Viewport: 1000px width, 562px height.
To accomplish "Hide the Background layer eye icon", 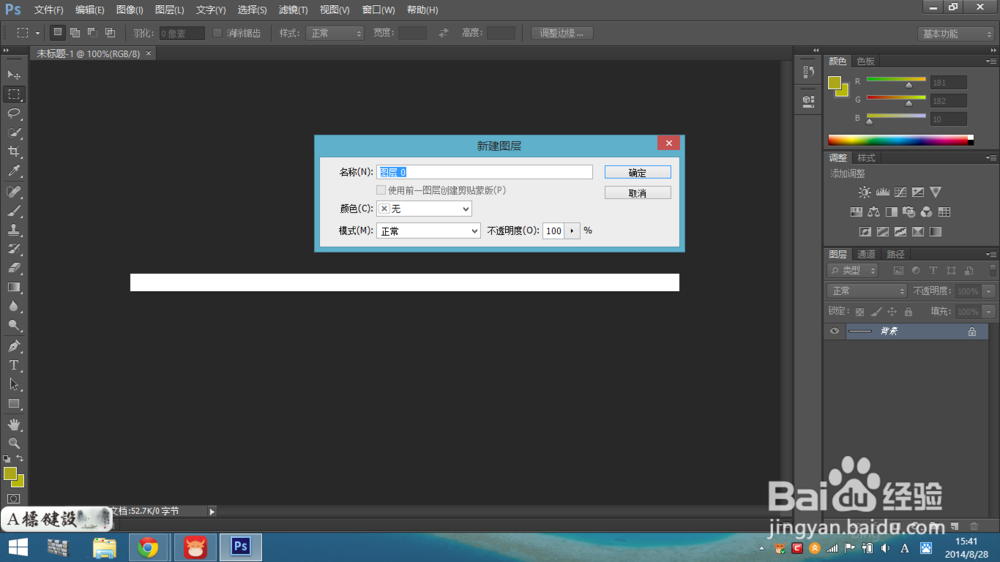I will coord(834,331).
